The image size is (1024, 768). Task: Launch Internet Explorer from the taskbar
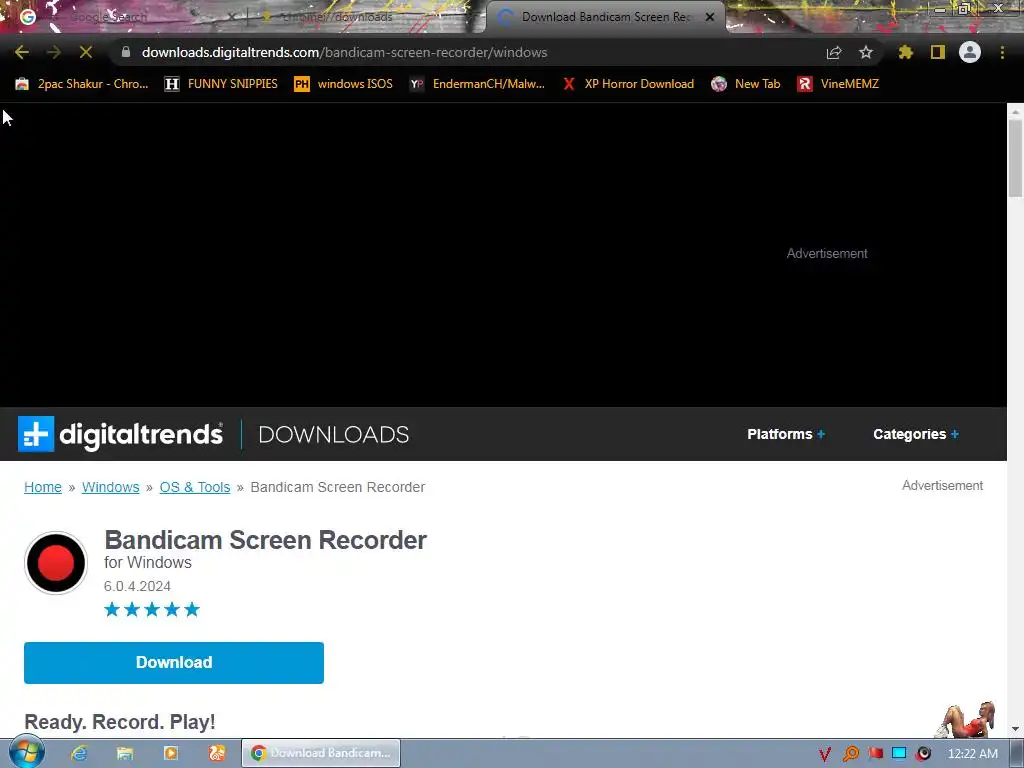click(79, 754)
